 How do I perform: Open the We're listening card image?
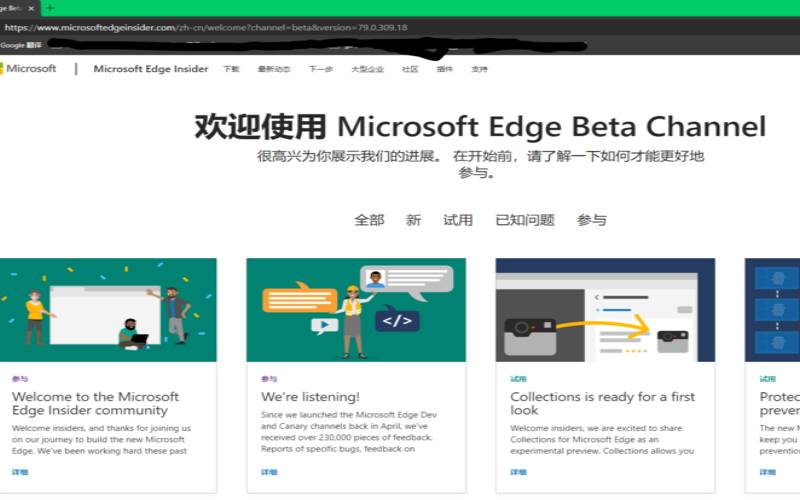356,310
